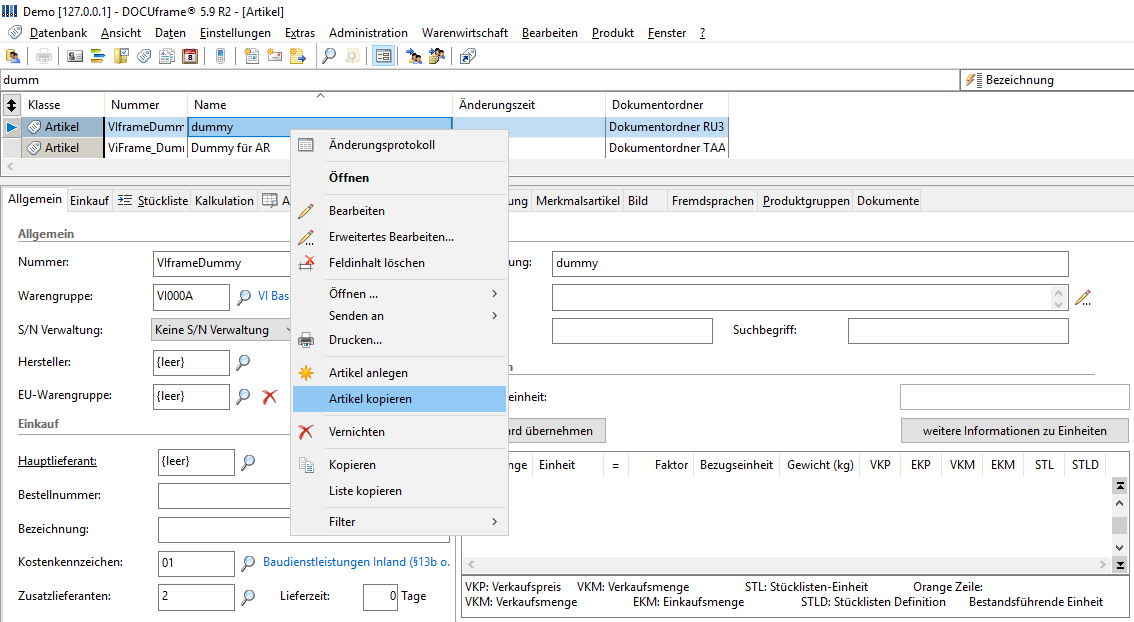This screenshot has width=1134, height=622.
Task: Switch to the Kalkulation tab
Action: pyautogui.click(x=224, y=201)
